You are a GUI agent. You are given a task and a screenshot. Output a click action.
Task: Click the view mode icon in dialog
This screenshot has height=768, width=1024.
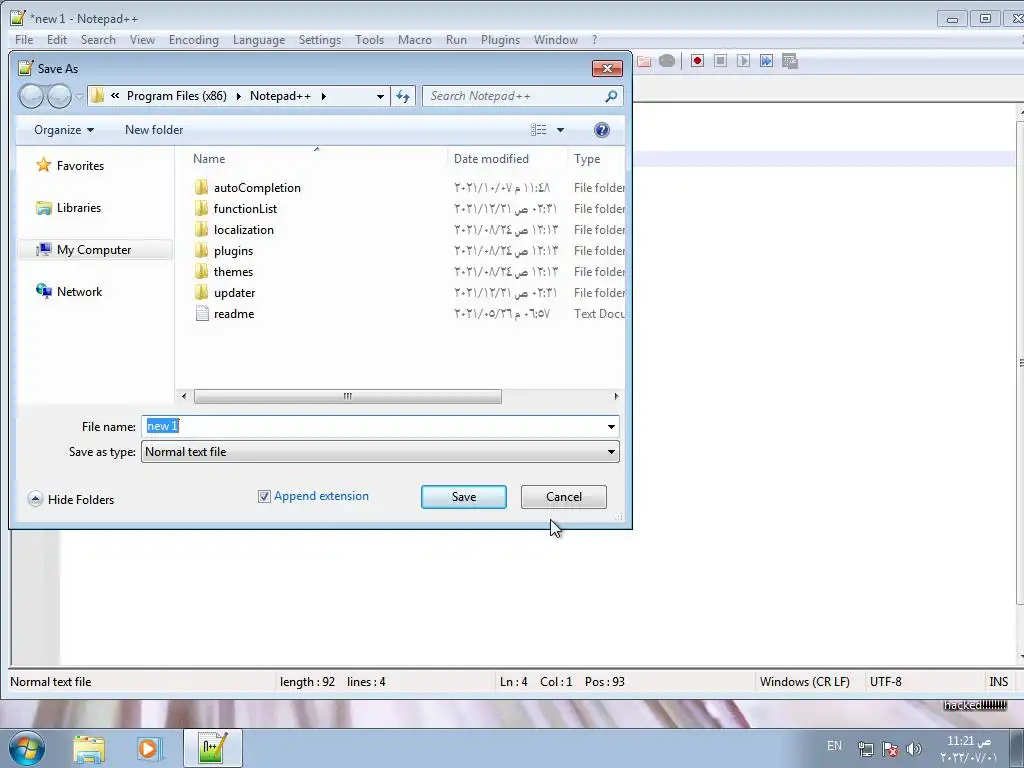pos(539,130)
